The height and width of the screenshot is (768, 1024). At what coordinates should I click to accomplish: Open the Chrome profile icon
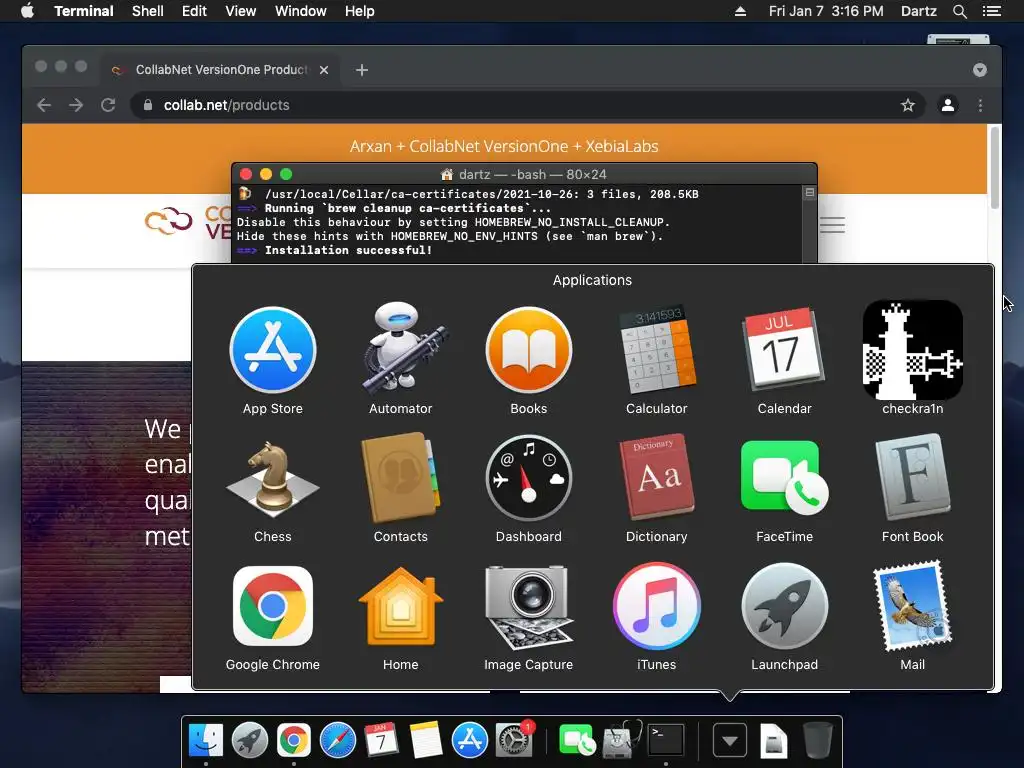tap(948, 105)
